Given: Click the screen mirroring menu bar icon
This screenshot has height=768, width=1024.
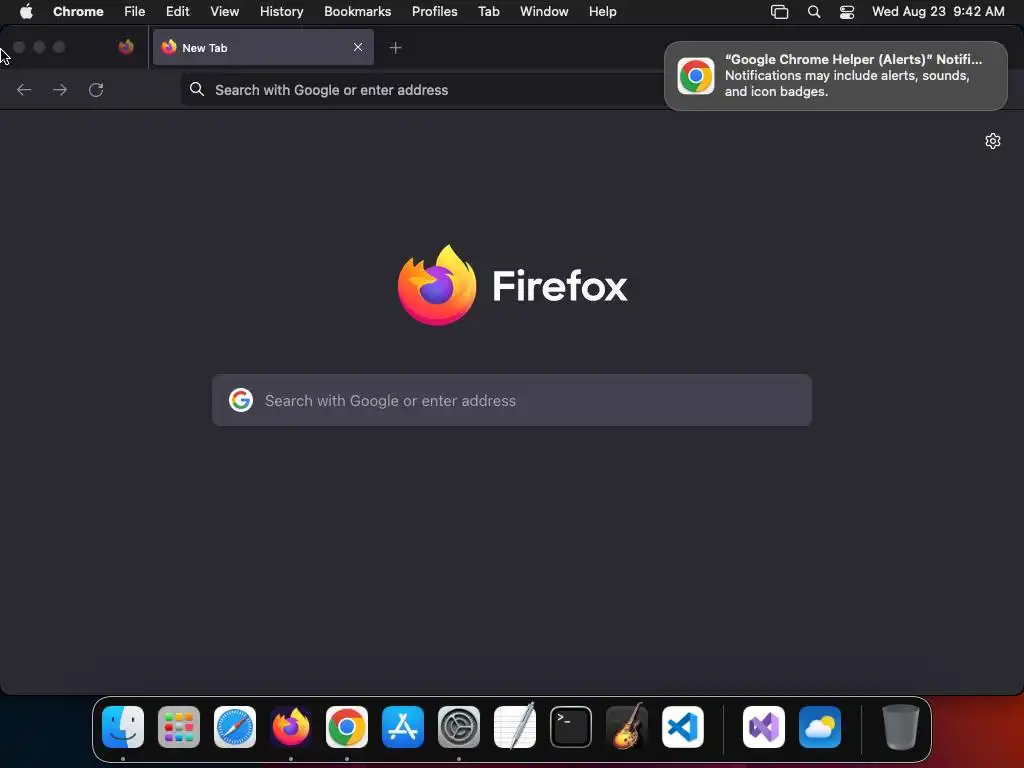Looking at the screenshot, I should 780,12.
